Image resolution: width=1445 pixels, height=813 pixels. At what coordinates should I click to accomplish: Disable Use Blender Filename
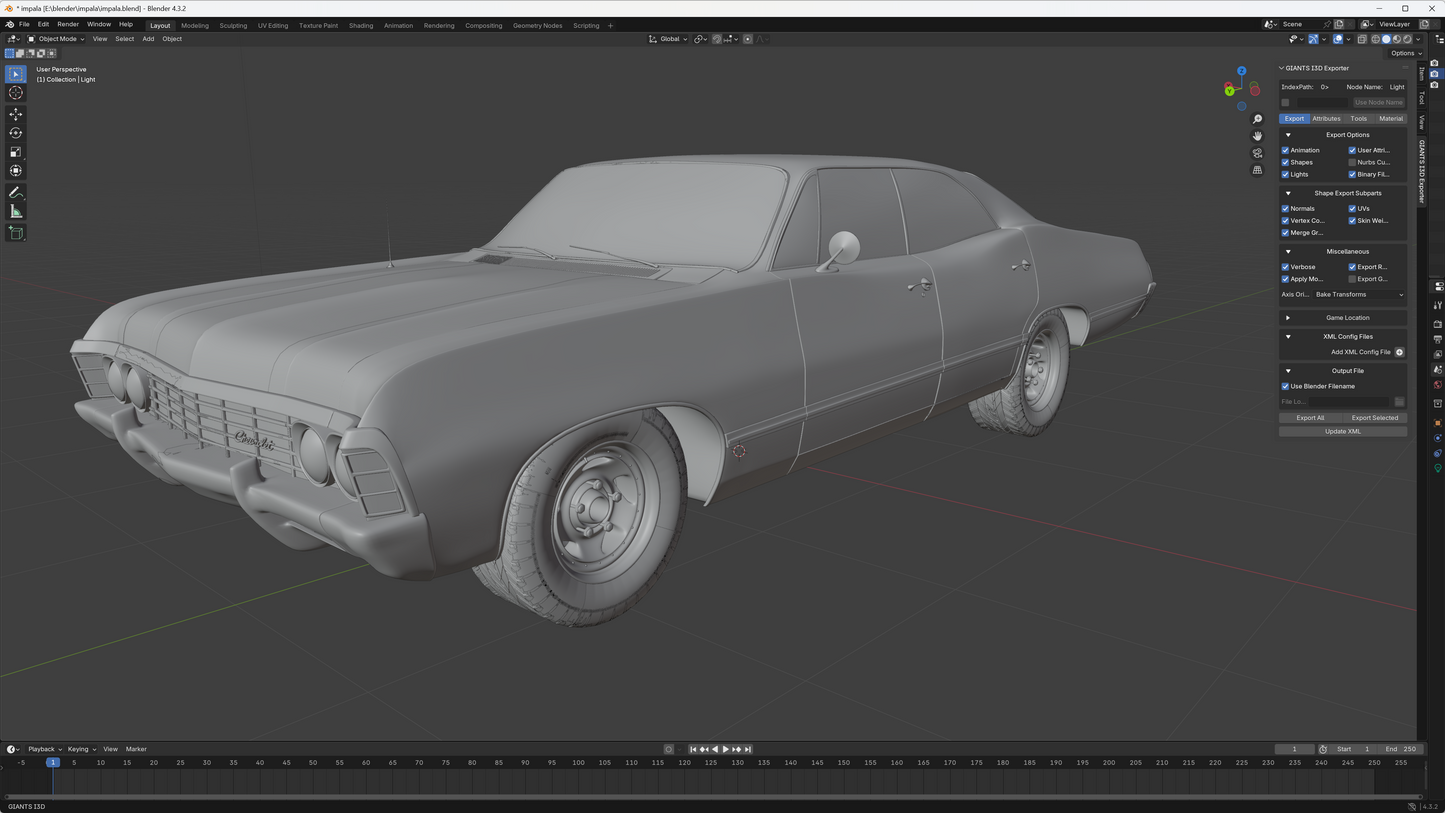1286,386
